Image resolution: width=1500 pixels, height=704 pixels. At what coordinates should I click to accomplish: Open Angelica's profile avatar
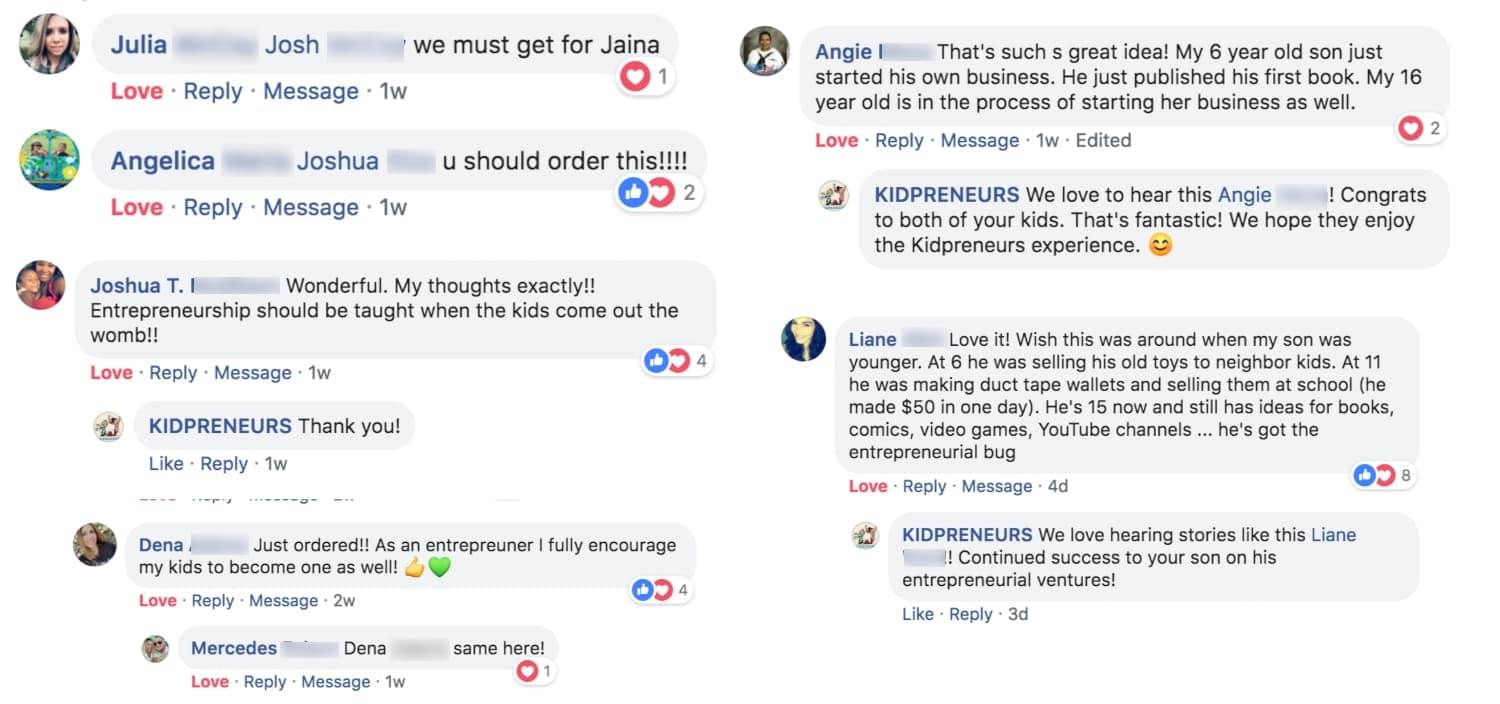tap(49, 159)
